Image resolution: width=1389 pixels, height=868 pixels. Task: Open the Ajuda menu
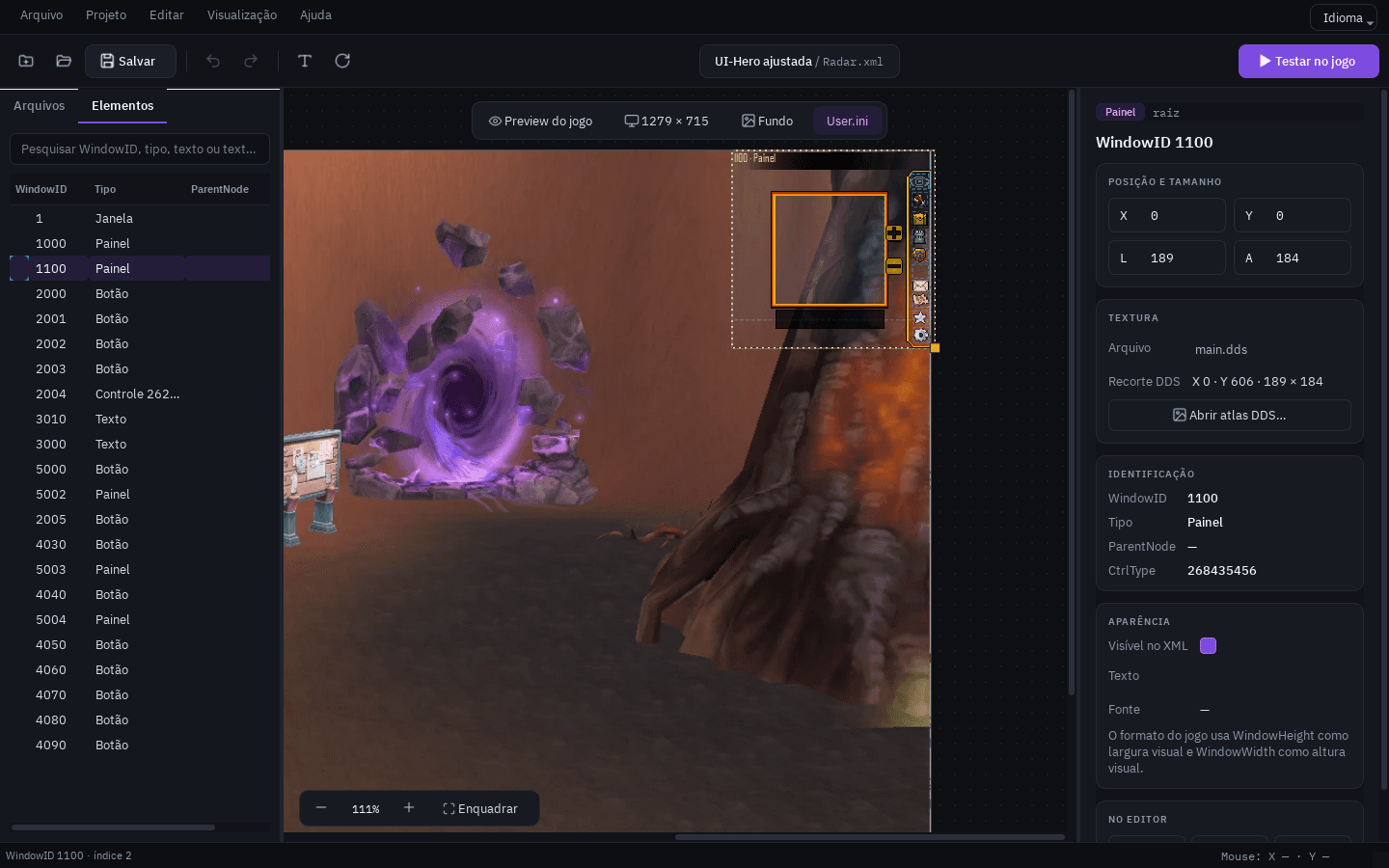point(315,15)
